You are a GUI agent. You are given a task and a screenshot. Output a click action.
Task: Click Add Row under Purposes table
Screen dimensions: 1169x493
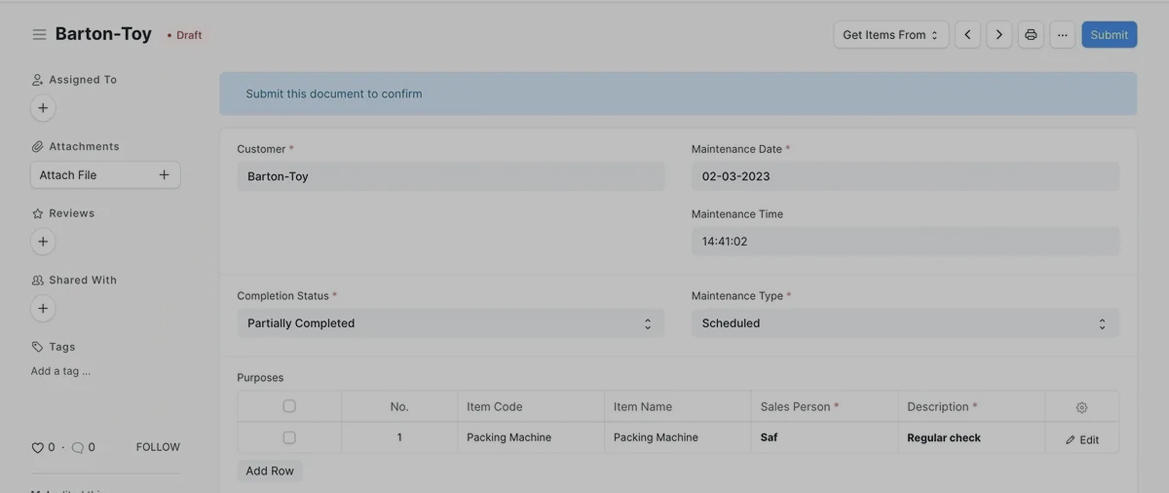[270, 471]
